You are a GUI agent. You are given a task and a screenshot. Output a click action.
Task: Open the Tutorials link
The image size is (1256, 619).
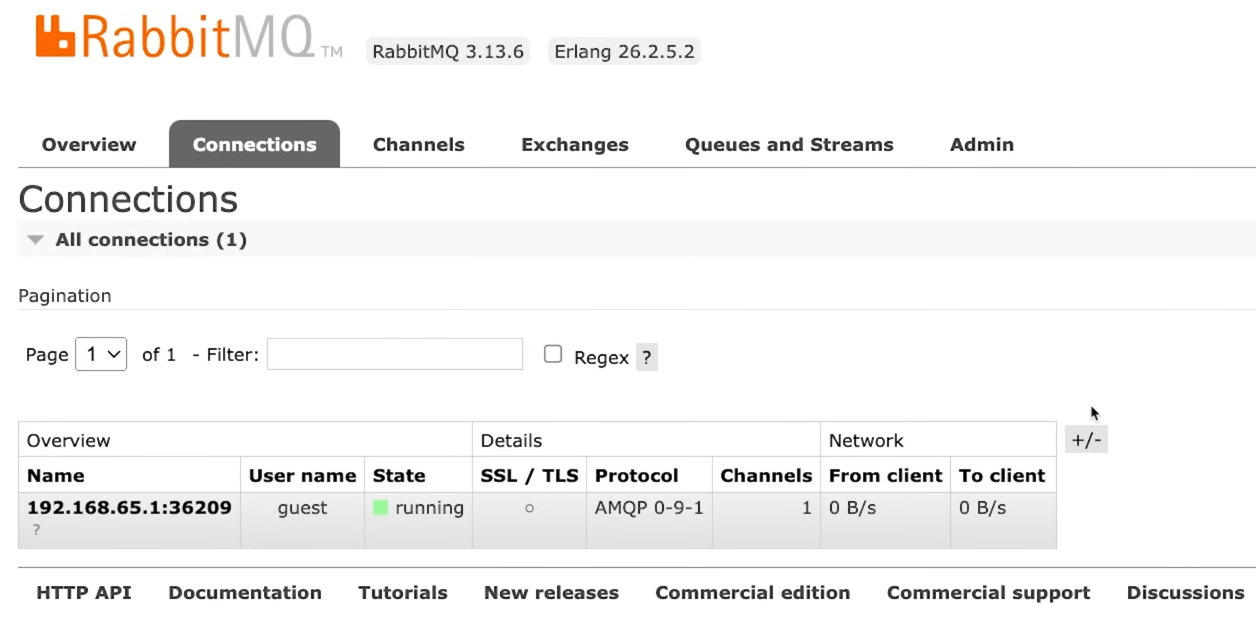click(x=403, y=593)
